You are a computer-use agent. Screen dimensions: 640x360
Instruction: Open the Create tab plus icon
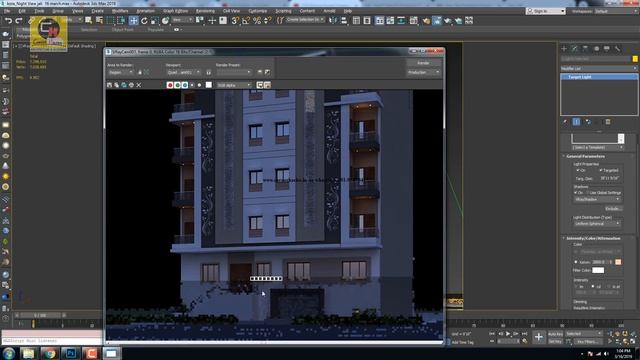(564, 49)
